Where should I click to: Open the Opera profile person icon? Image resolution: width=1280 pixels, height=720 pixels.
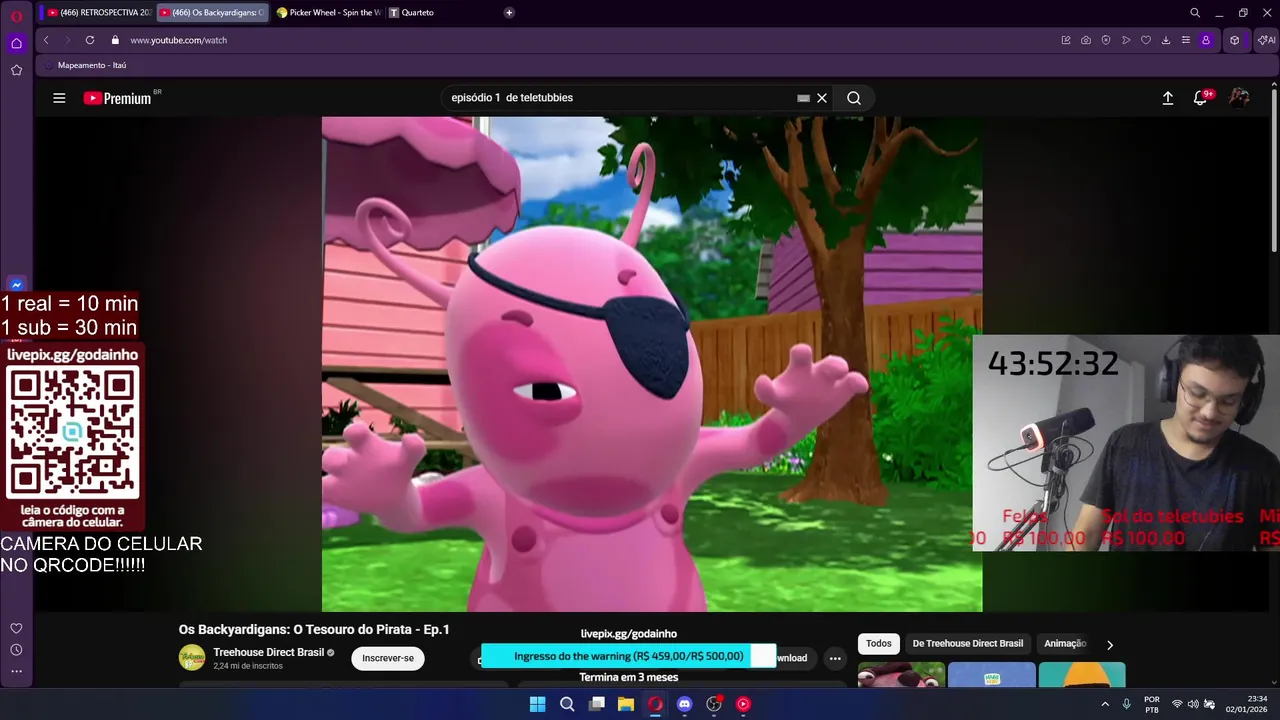pos(1206,40)
